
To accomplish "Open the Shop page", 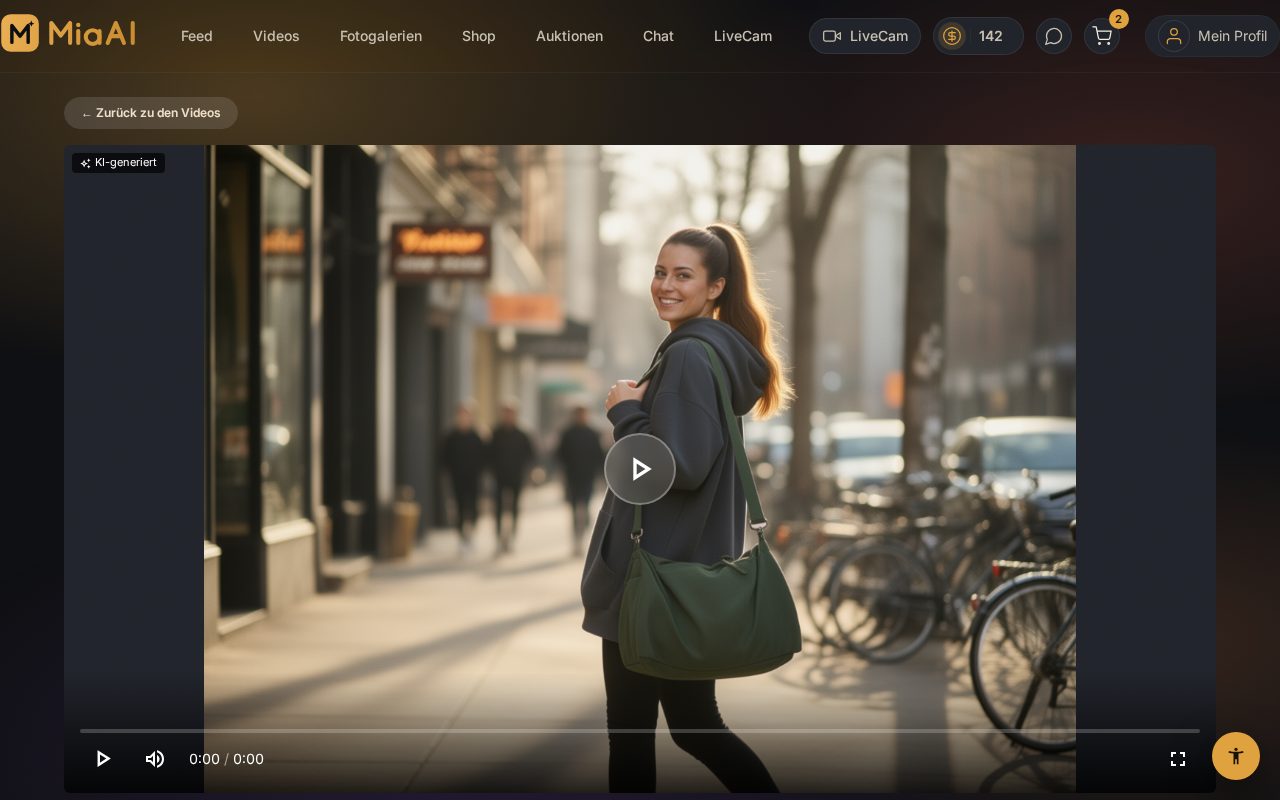I will pyautogui.click(x=479, y=36).
